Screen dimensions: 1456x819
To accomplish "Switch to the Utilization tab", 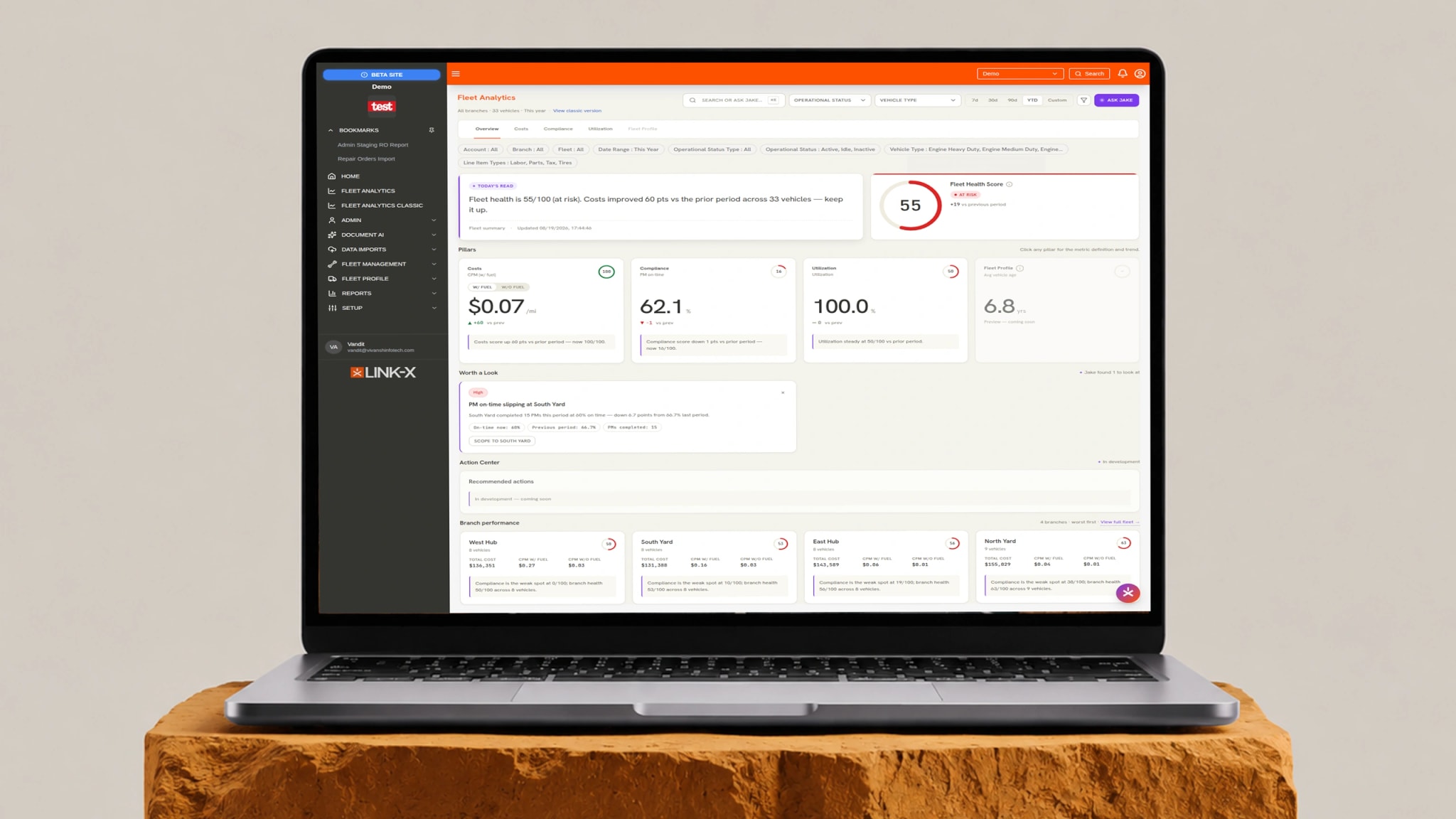I will (x=600, y=129).
